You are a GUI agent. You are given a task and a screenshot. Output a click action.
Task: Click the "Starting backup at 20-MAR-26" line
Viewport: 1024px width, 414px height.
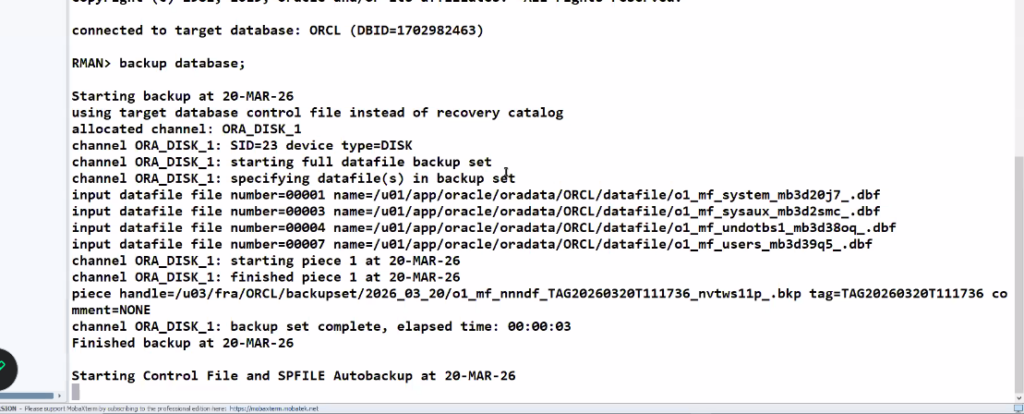182,96
